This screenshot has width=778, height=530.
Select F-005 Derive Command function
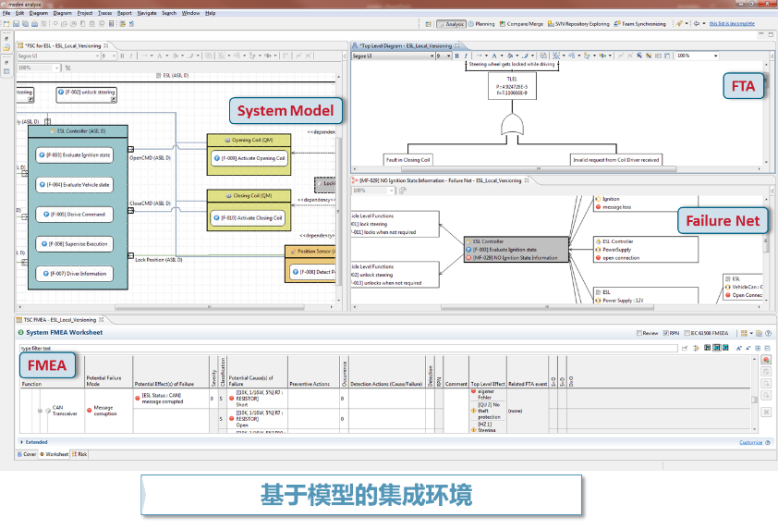coord(74,214)
